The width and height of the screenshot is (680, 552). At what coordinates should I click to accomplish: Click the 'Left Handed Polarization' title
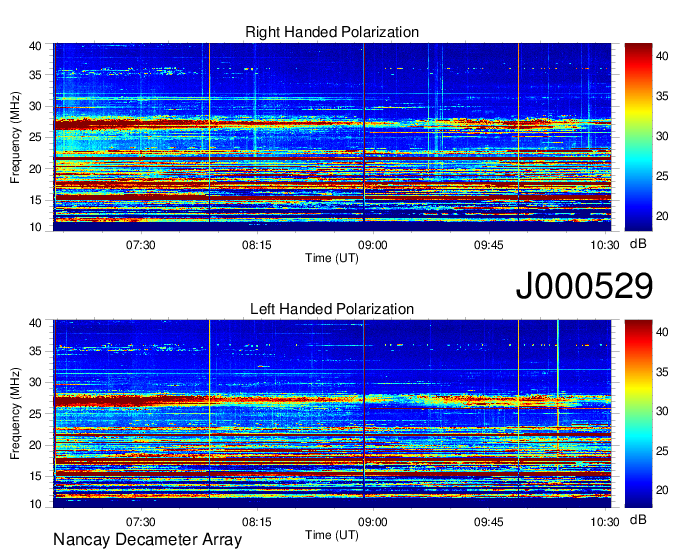[332, 309]
